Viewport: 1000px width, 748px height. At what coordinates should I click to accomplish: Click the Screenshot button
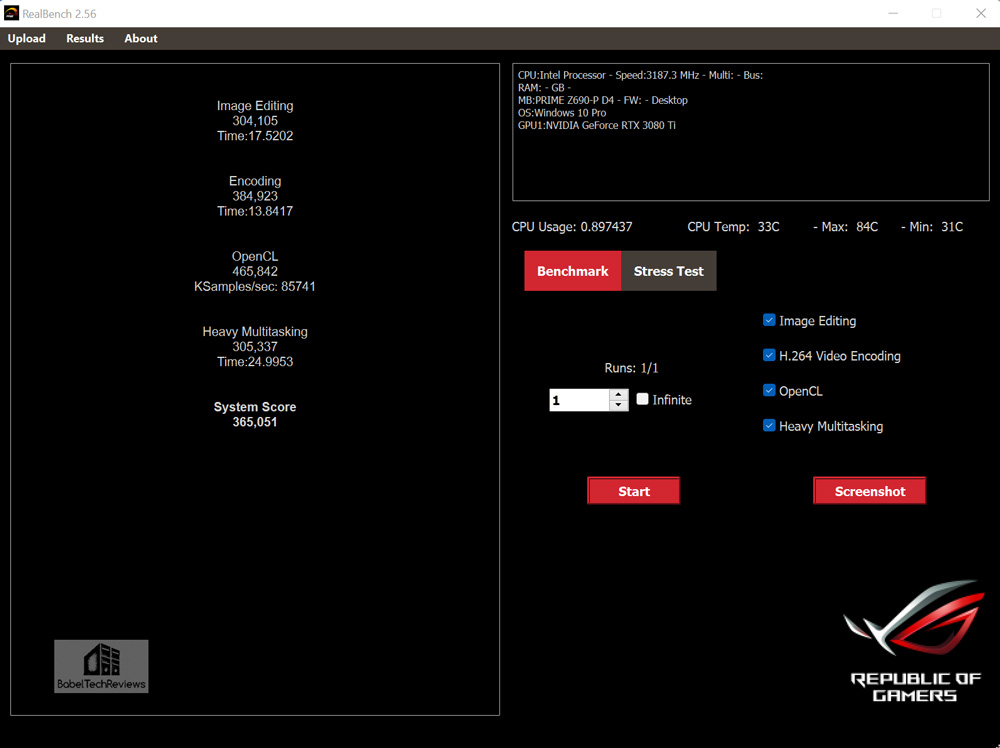coord(870,491)
